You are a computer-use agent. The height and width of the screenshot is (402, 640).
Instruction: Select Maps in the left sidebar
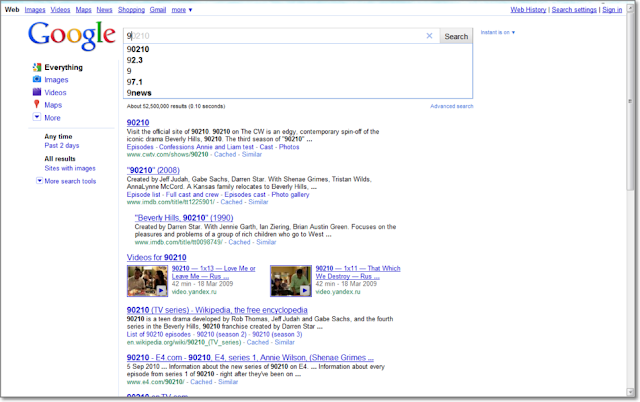[53, 105]
